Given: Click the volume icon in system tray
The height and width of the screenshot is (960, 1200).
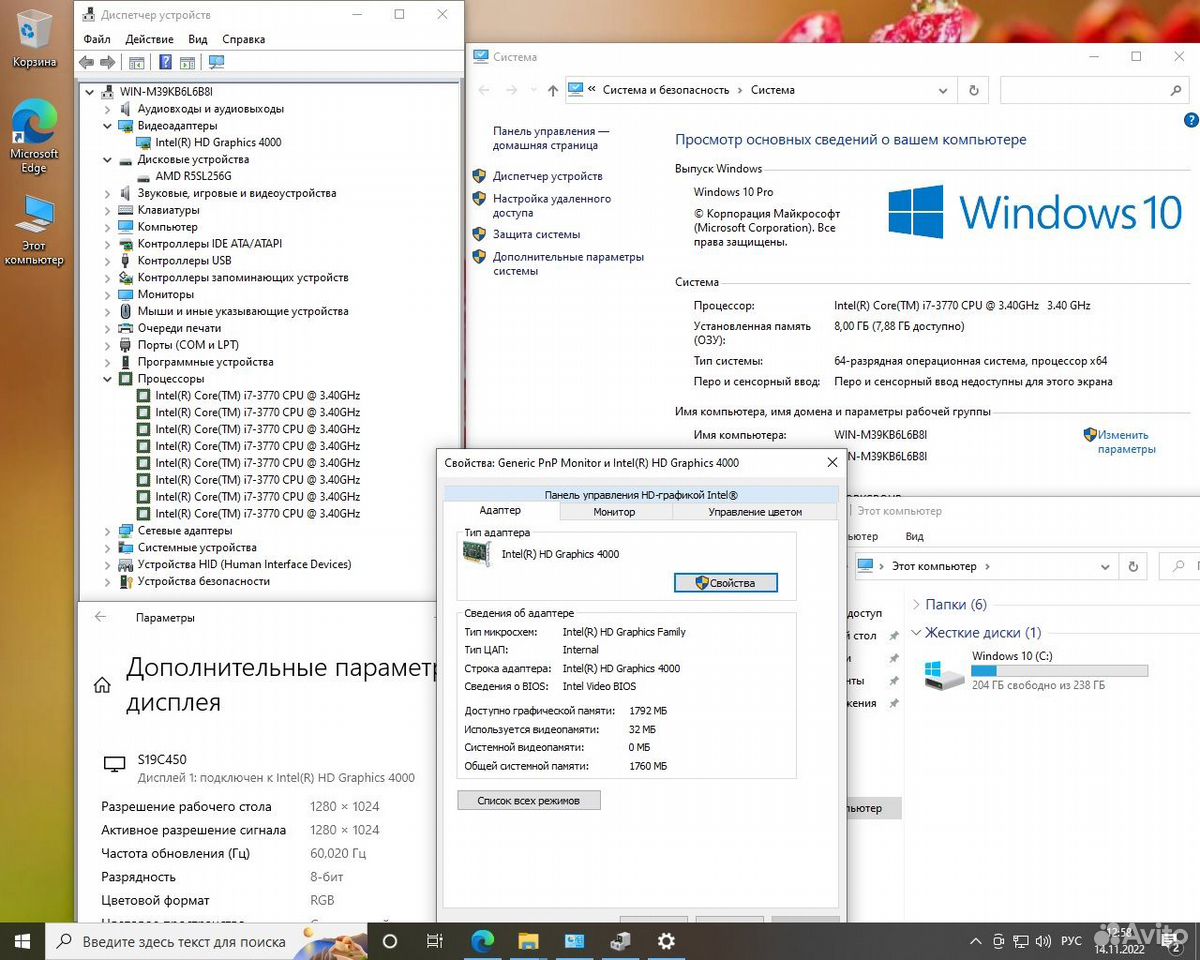Looking at the screenshot, I should [x=1041, y=941].
